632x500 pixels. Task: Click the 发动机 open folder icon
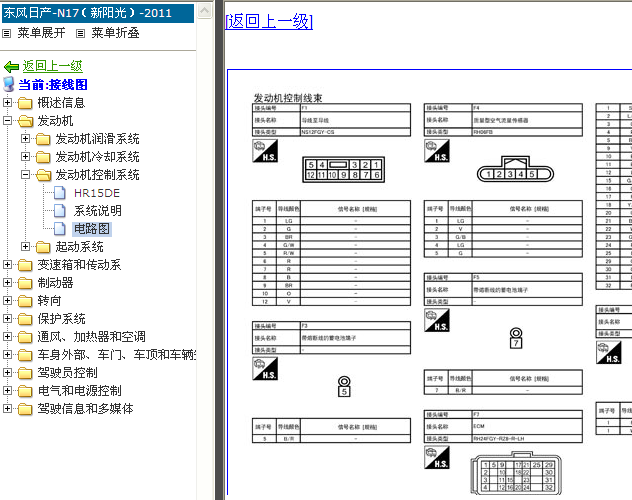click(25, 121)
